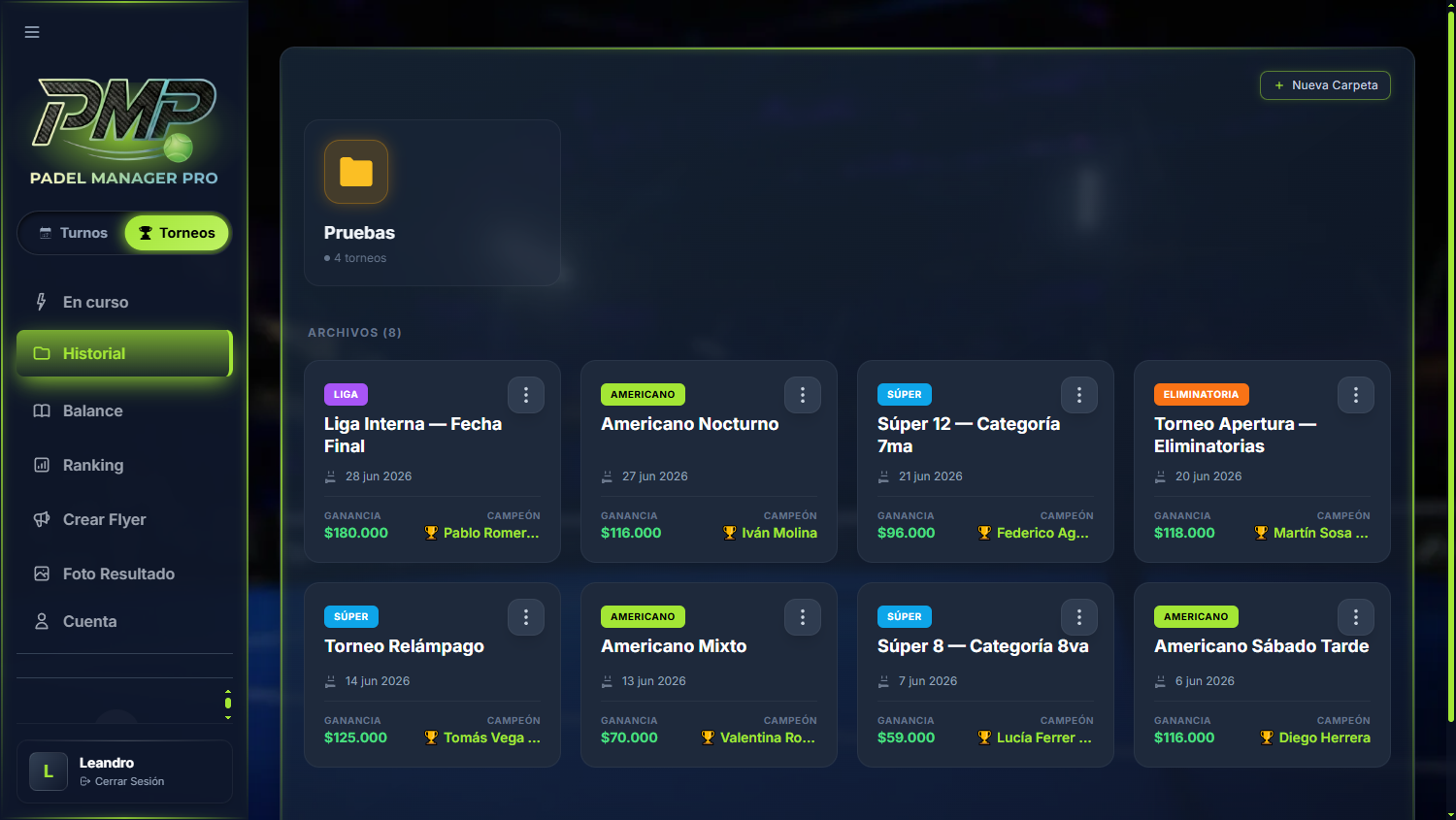Click the Balance book icon
This screenshot has width=1456, height=820.
(x=42, y=410)
